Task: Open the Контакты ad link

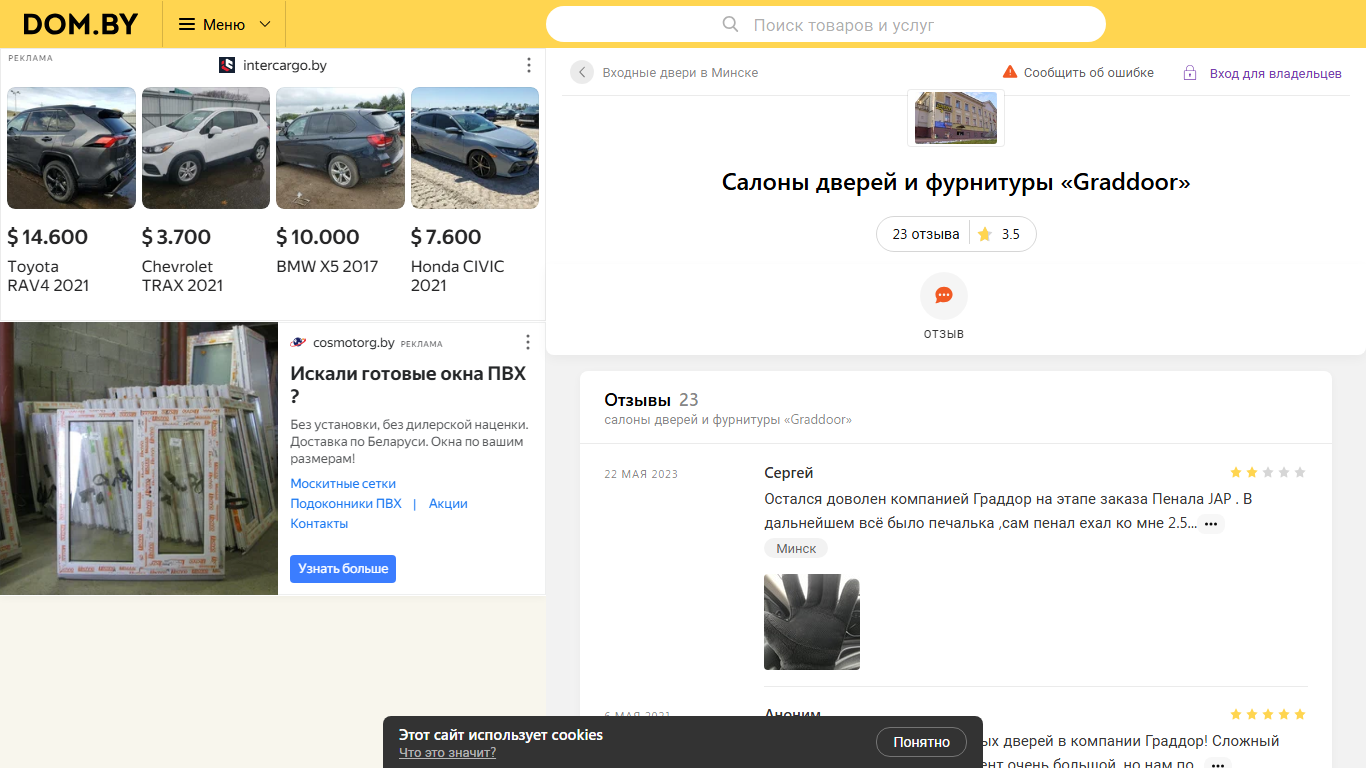Action: point(319,523)
